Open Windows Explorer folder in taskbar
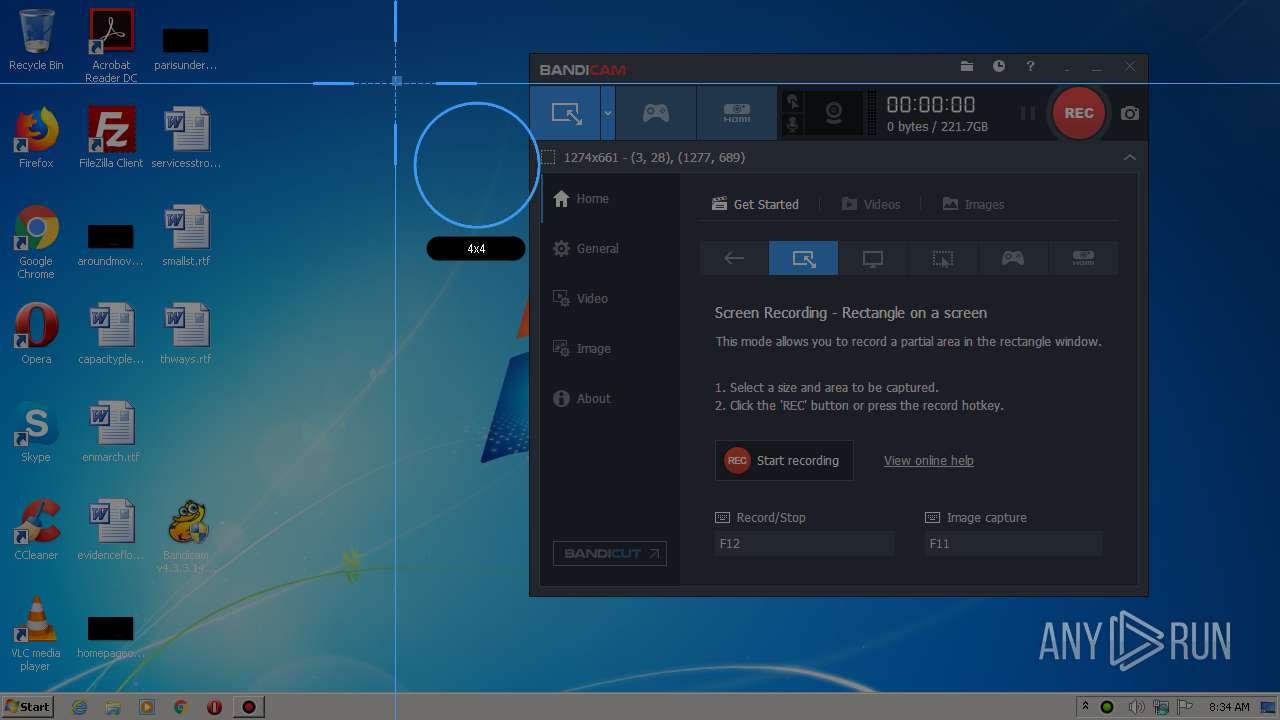 point(113,707)
